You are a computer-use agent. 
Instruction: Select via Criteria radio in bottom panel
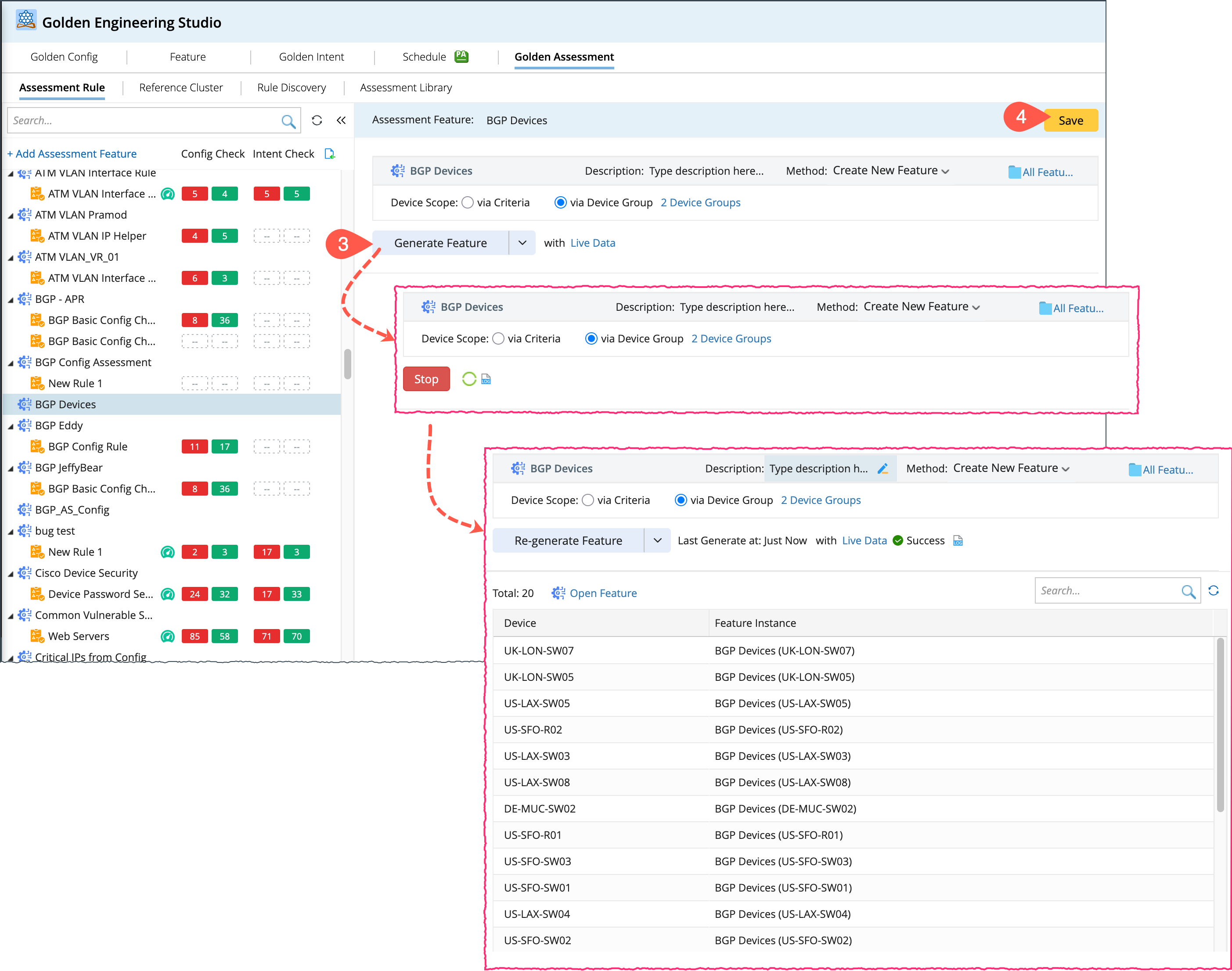588,500
